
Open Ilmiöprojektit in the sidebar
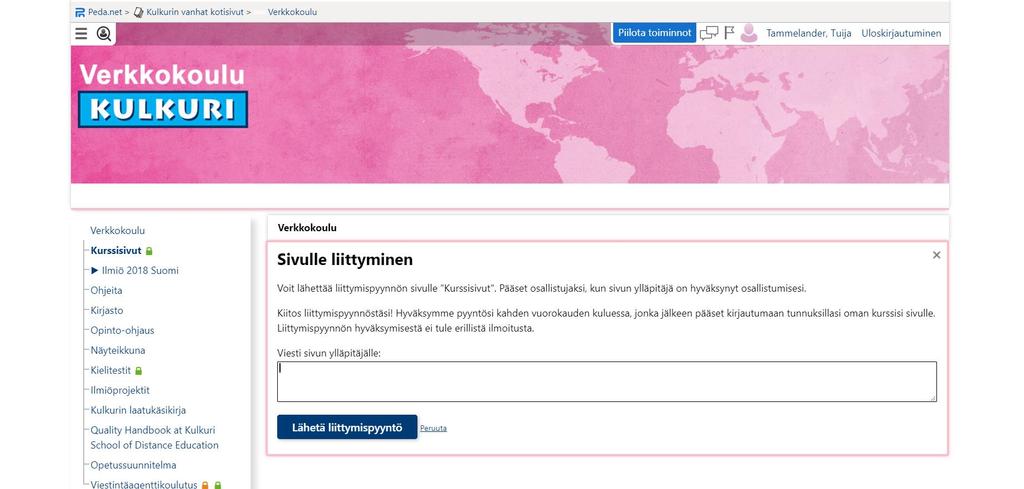(x=120, y=390)
